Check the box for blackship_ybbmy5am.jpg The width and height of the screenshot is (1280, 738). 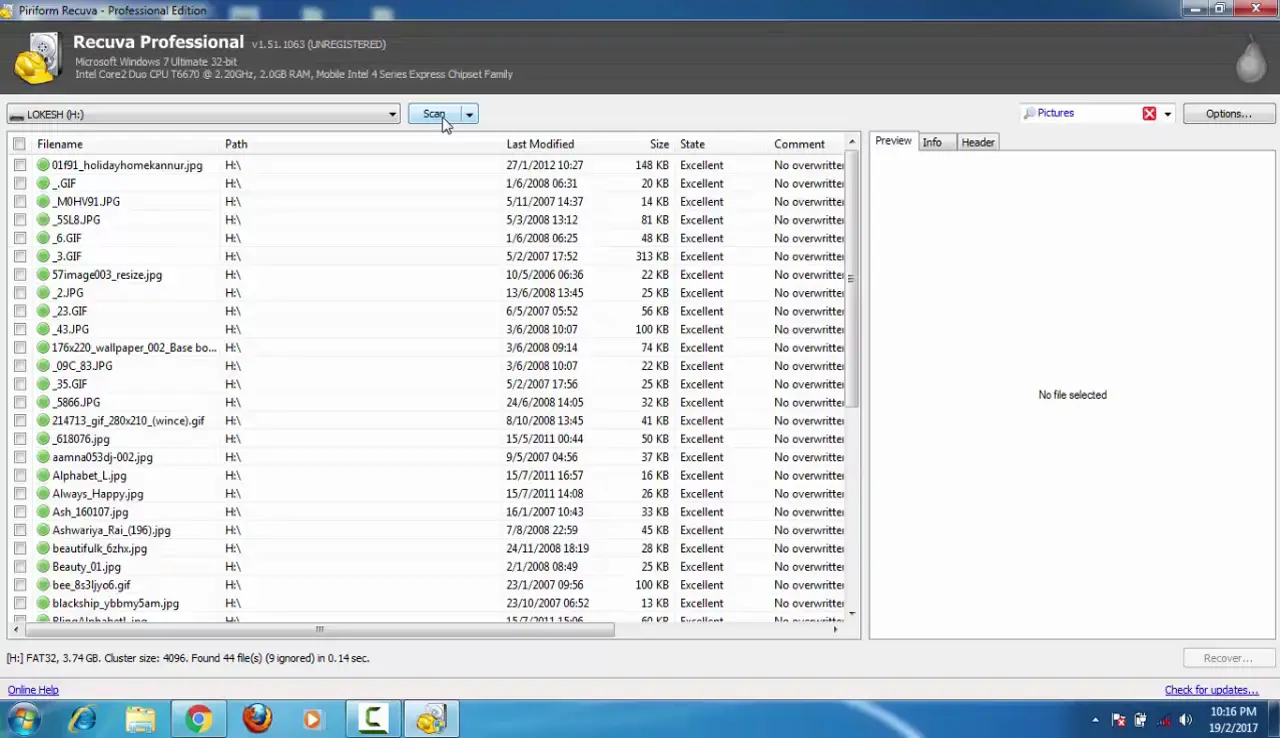tap(20, 604)
